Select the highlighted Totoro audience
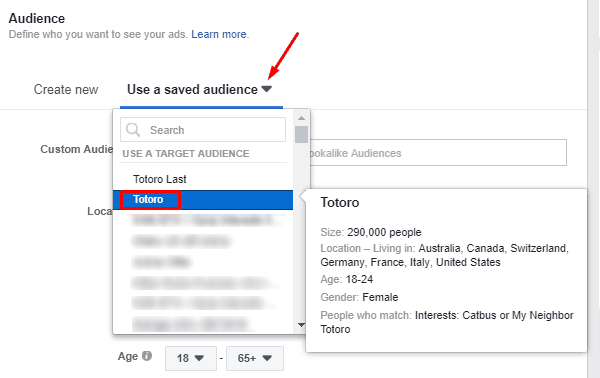 click(x=203, y=200)
